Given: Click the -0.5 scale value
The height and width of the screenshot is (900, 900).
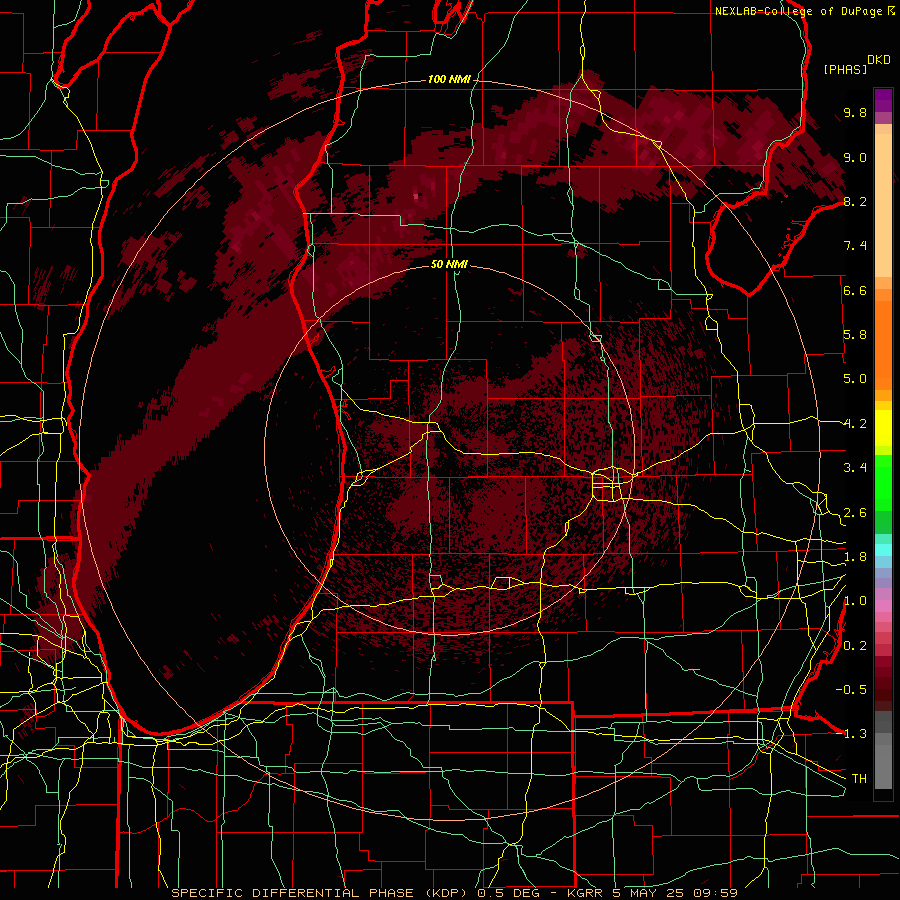Looking at the screenshot, I should tap(851, 690).
